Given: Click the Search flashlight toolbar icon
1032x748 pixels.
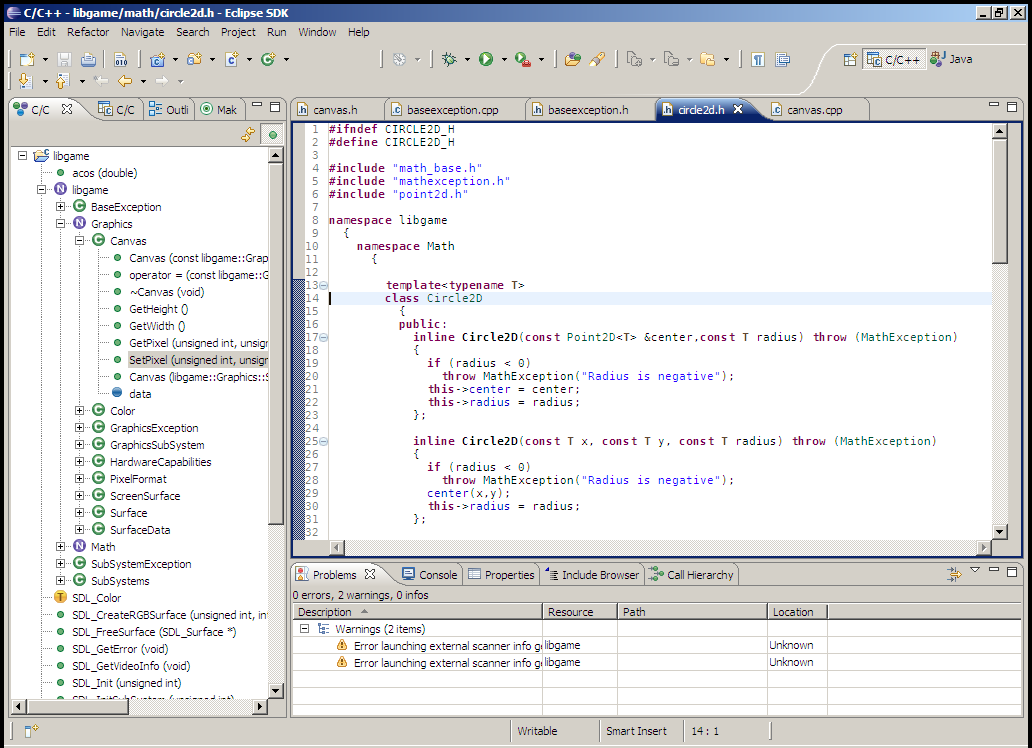Looking at the screenshot, I should pyautogui.click(x=597, y=59).
